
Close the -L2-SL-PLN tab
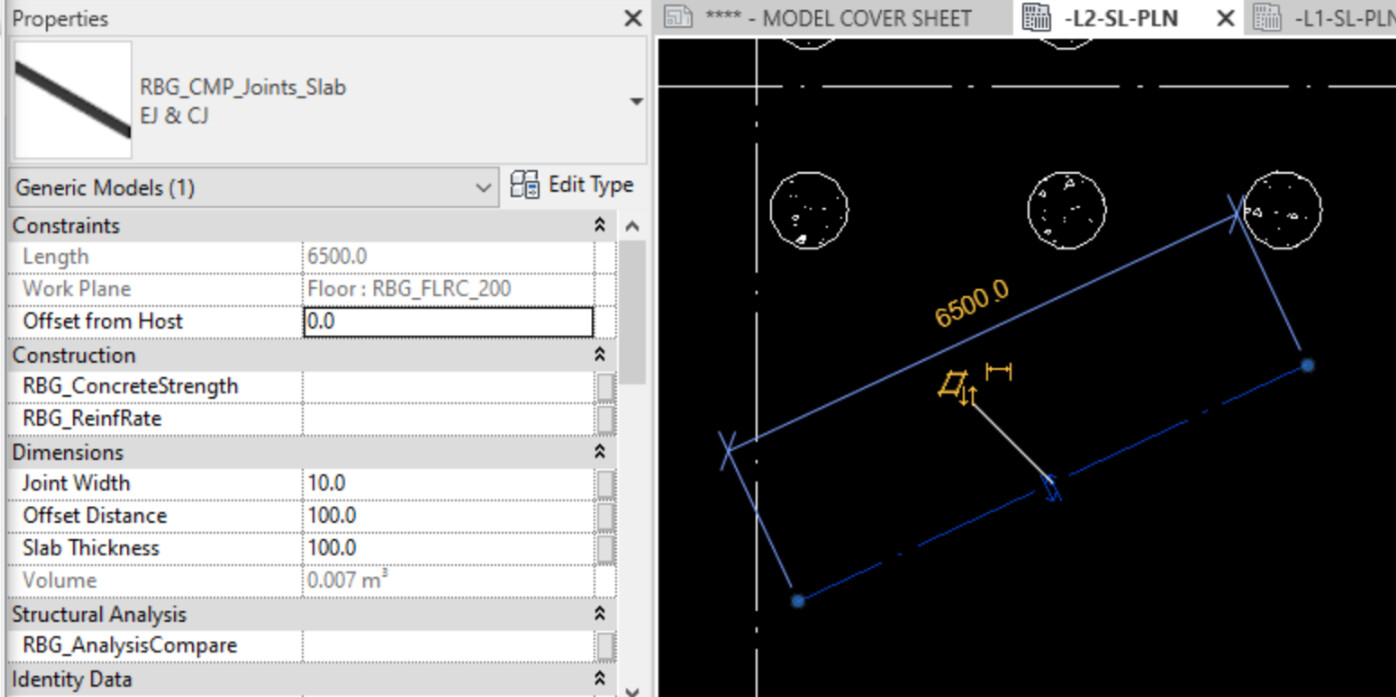(1224, 19)
